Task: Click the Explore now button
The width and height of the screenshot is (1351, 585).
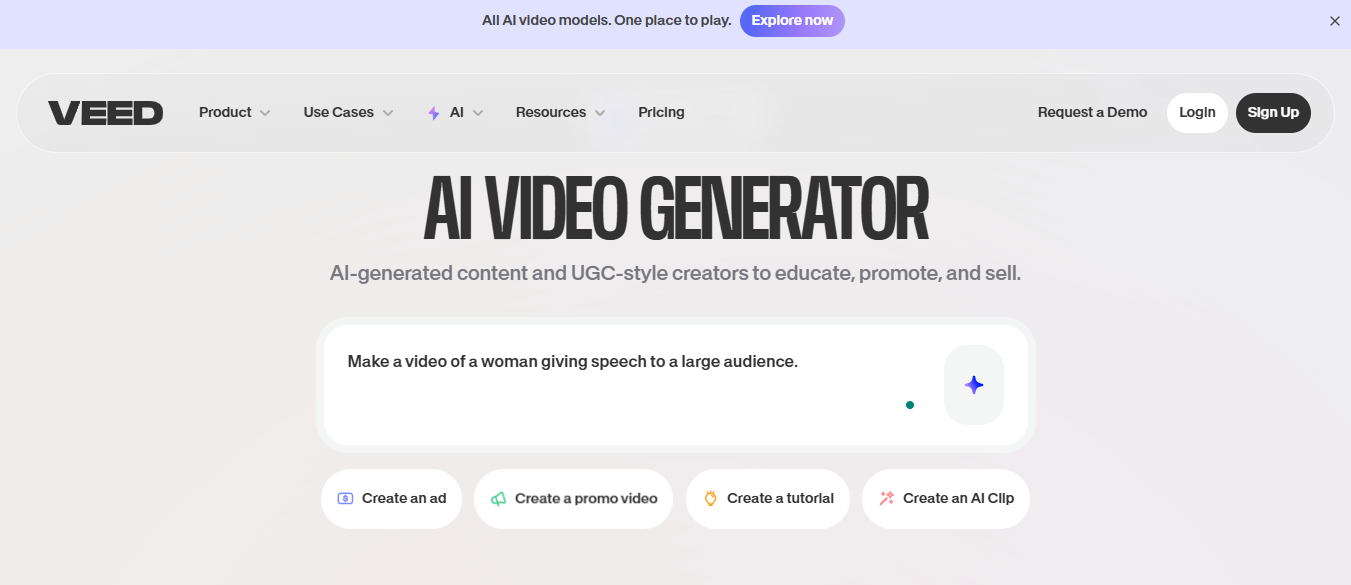Action: 792,20
